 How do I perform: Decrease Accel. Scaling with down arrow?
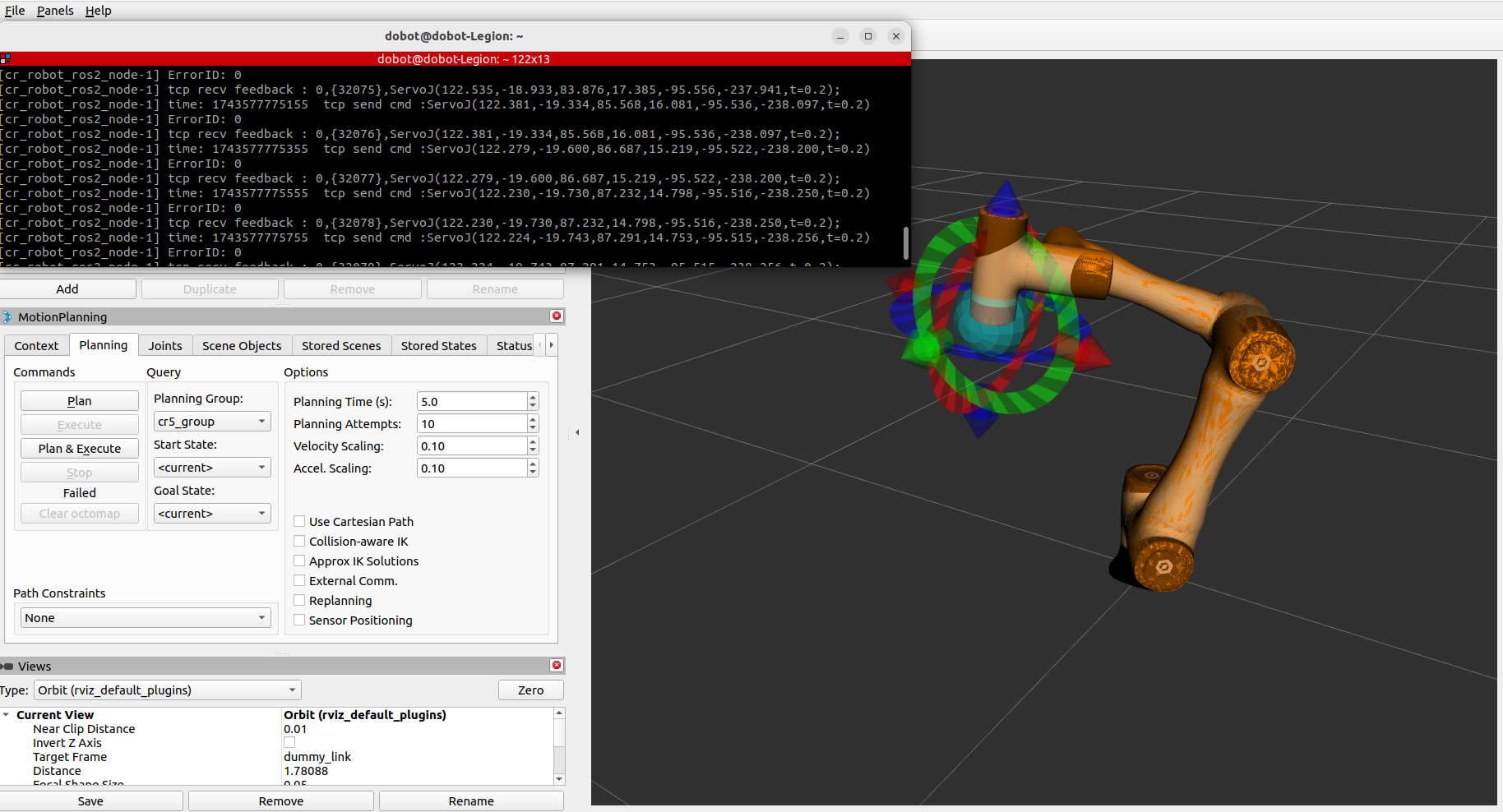(x=533, y=473)
